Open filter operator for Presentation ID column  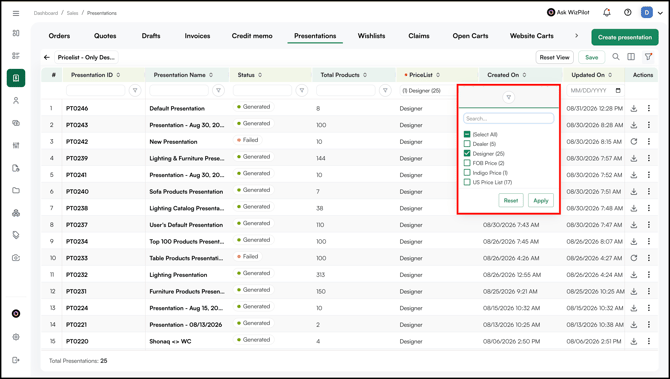tap(135, 91)
